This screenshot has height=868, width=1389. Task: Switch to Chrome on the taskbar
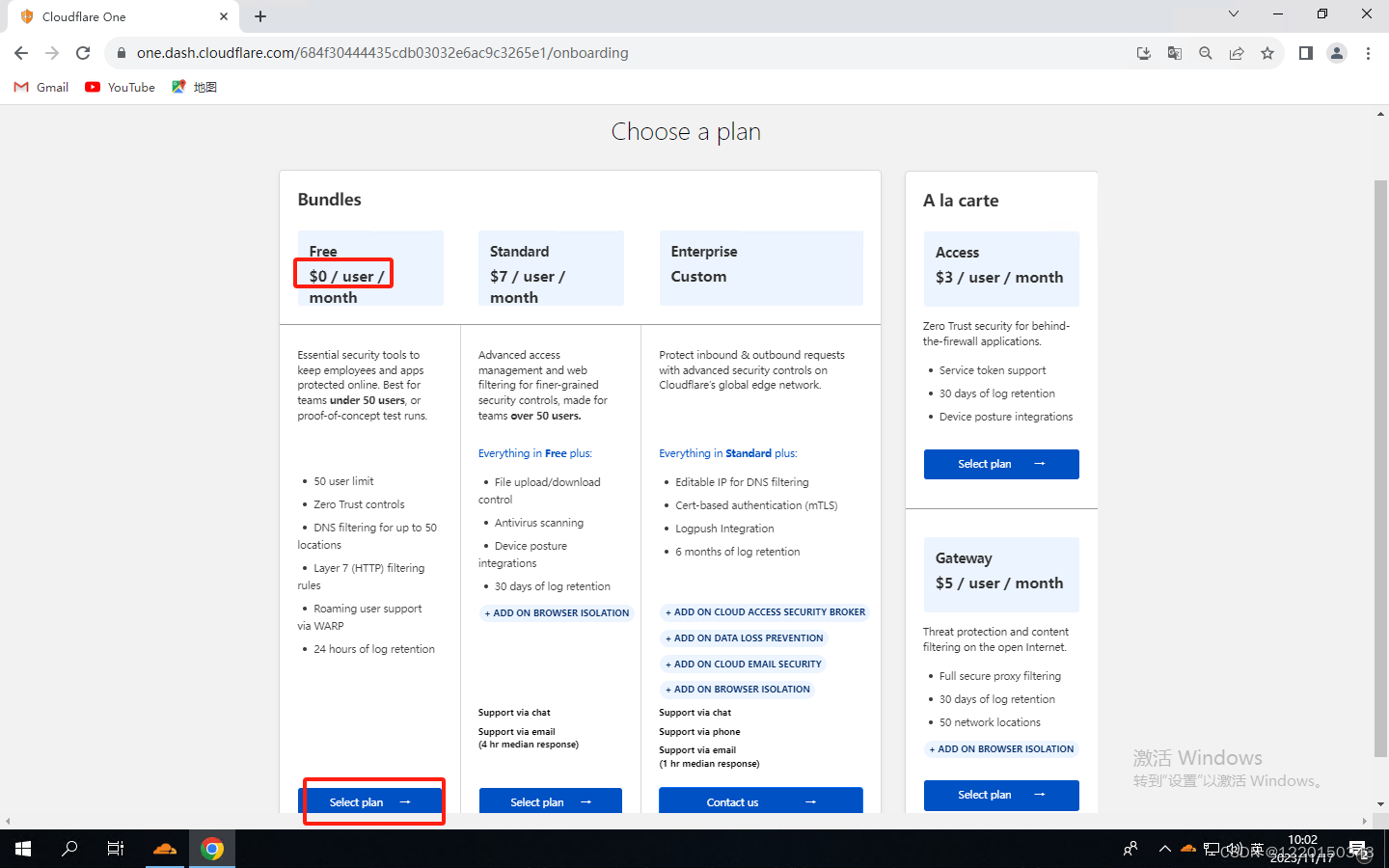click(212, 849)
